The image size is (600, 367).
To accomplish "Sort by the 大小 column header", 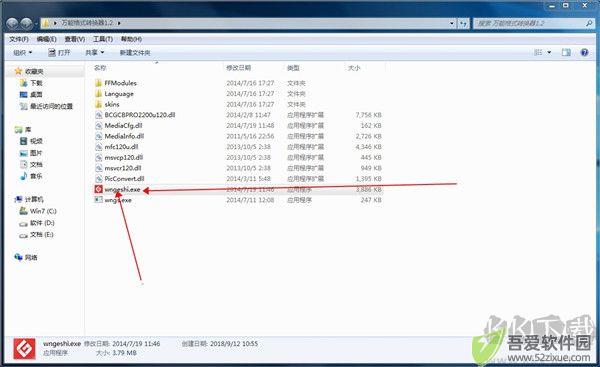I will [354, 68].
